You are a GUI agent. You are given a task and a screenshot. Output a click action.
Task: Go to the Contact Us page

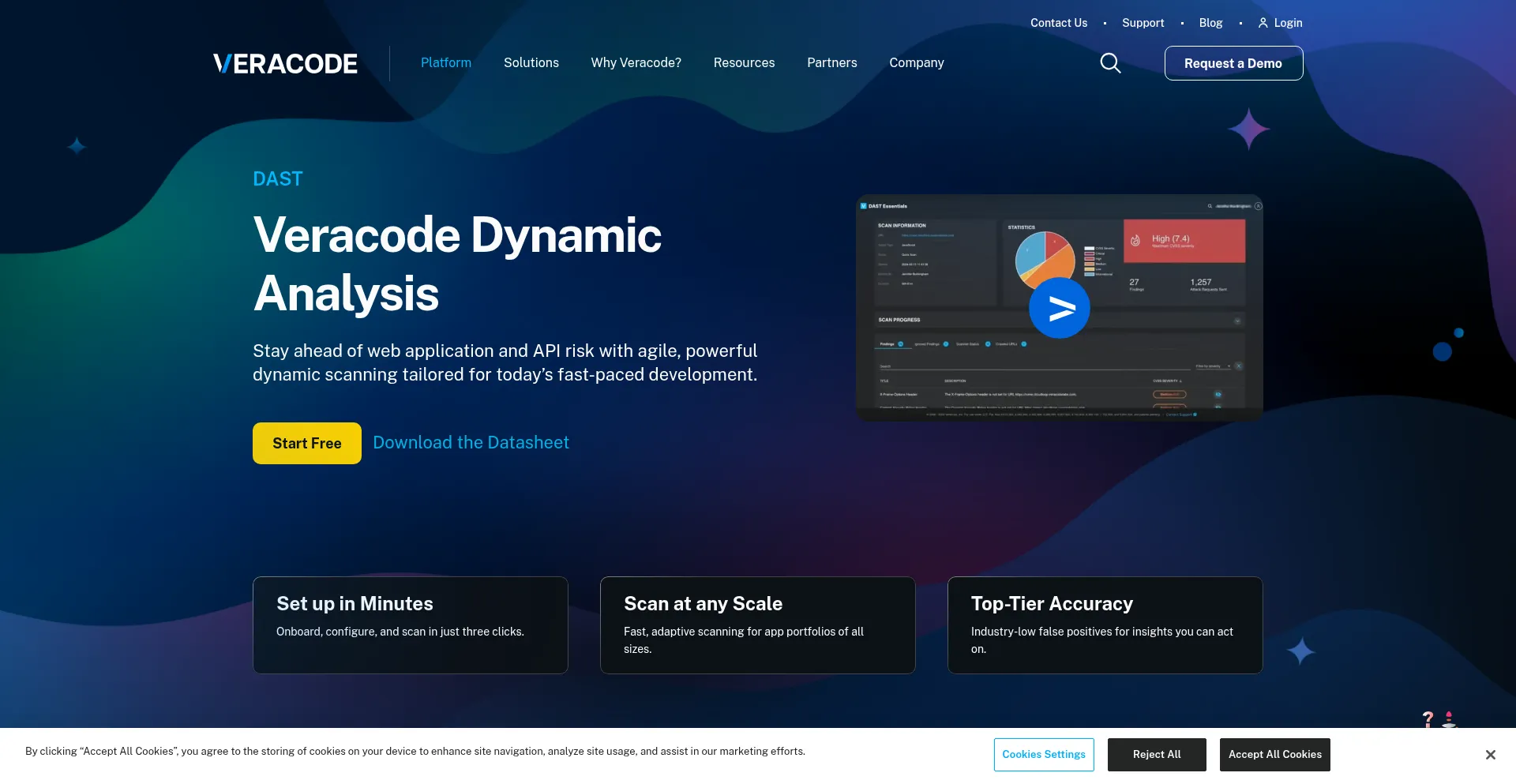click(x=1059, y=23)
